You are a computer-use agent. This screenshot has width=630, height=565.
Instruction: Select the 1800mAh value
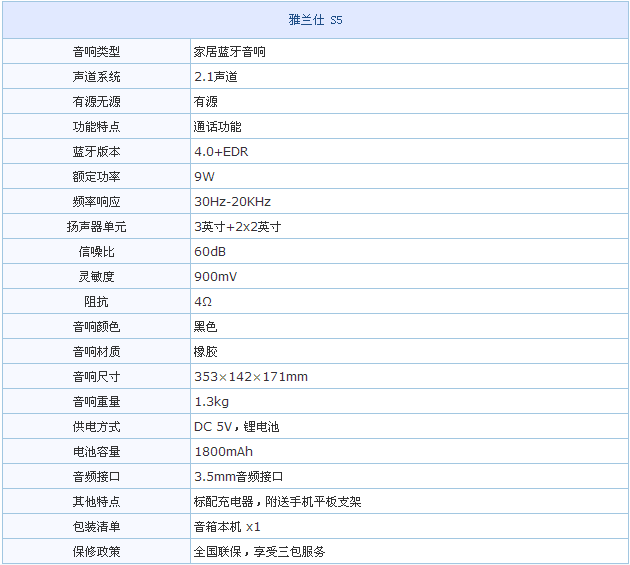click(x=223, y=452)
